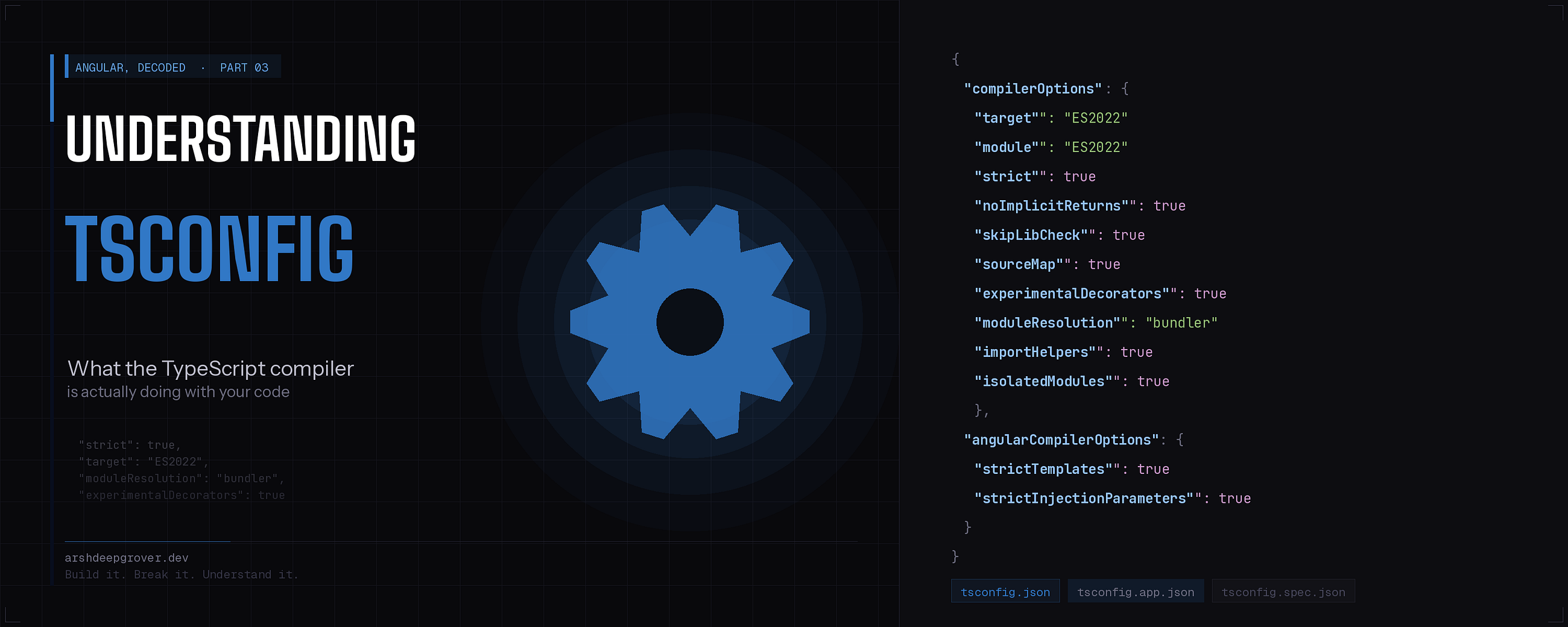
Task: Click the UNDERSTANDING heading
Action: coord(241,139)
